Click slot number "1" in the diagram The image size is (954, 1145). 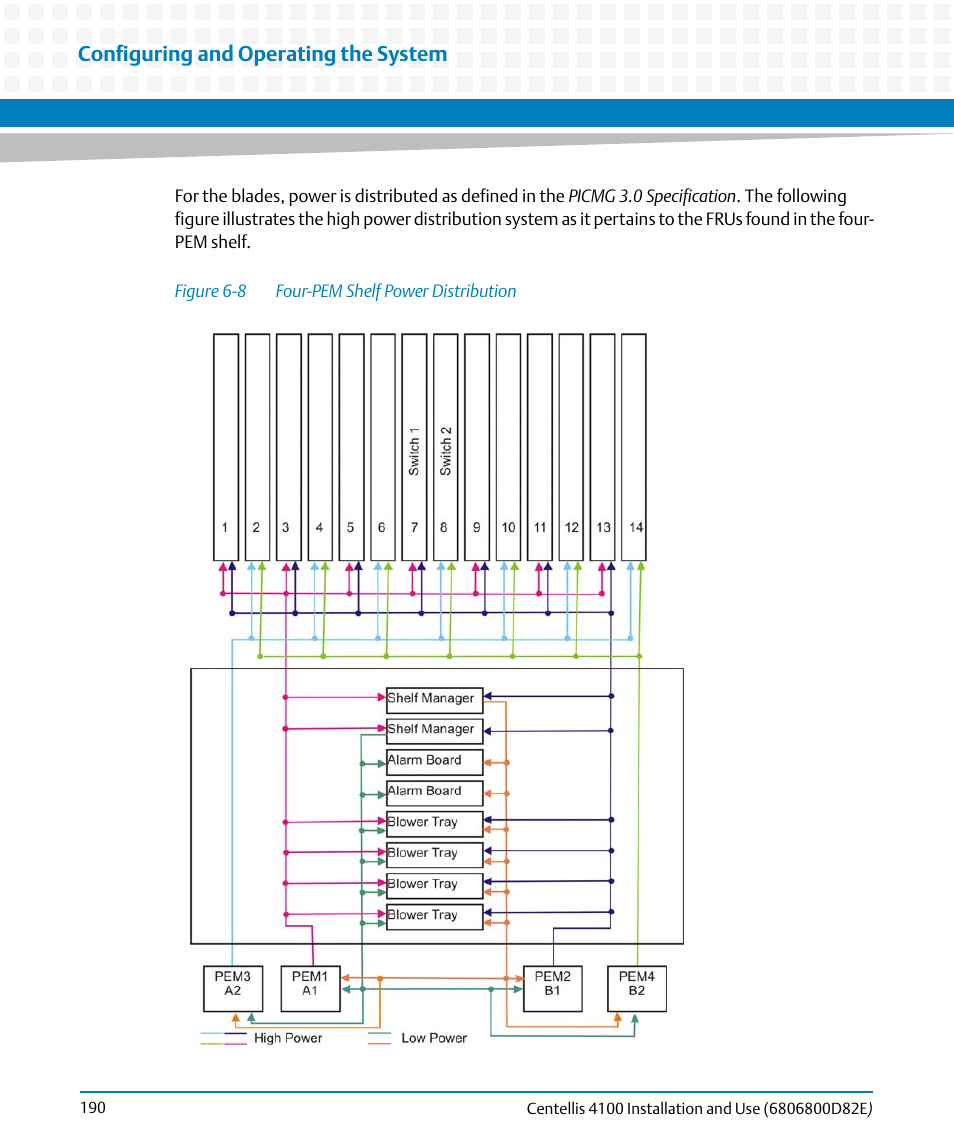(225, 527)
